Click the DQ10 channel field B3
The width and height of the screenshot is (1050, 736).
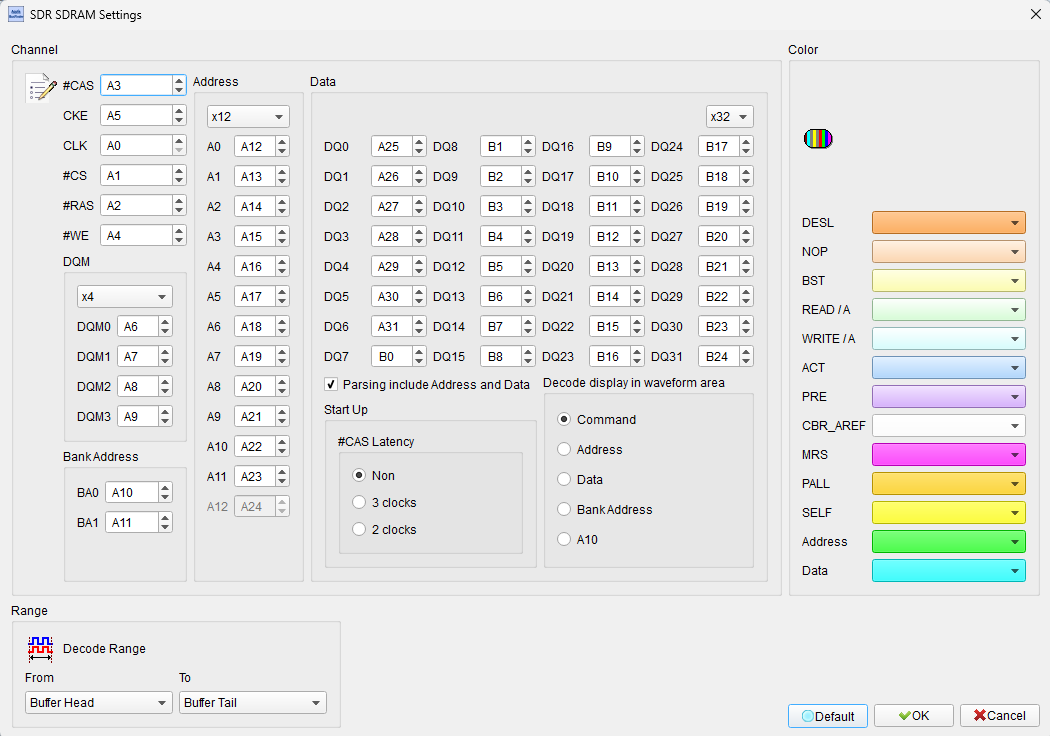tap(501, 206)
